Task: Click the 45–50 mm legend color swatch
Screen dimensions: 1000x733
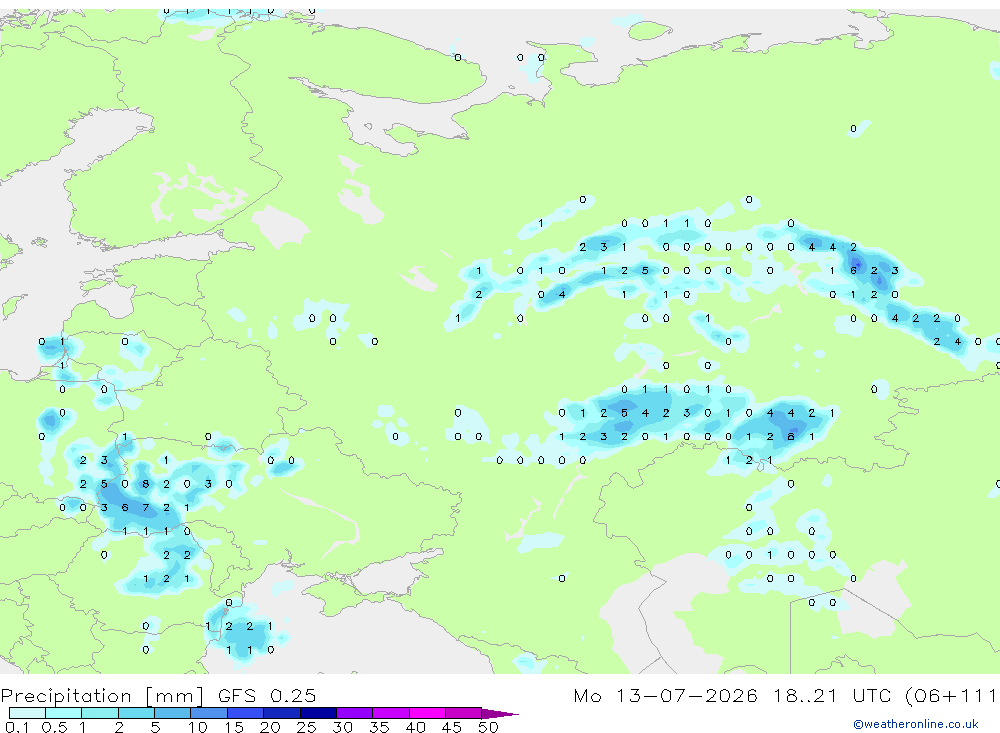Action: (x=463, y=713)
